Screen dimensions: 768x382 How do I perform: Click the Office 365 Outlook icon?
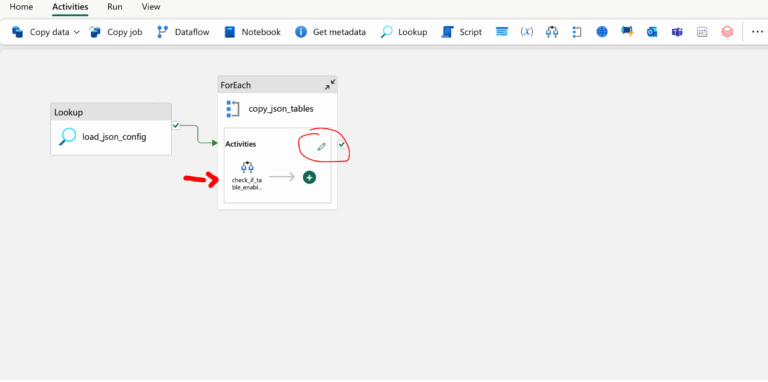pos(652,32)
